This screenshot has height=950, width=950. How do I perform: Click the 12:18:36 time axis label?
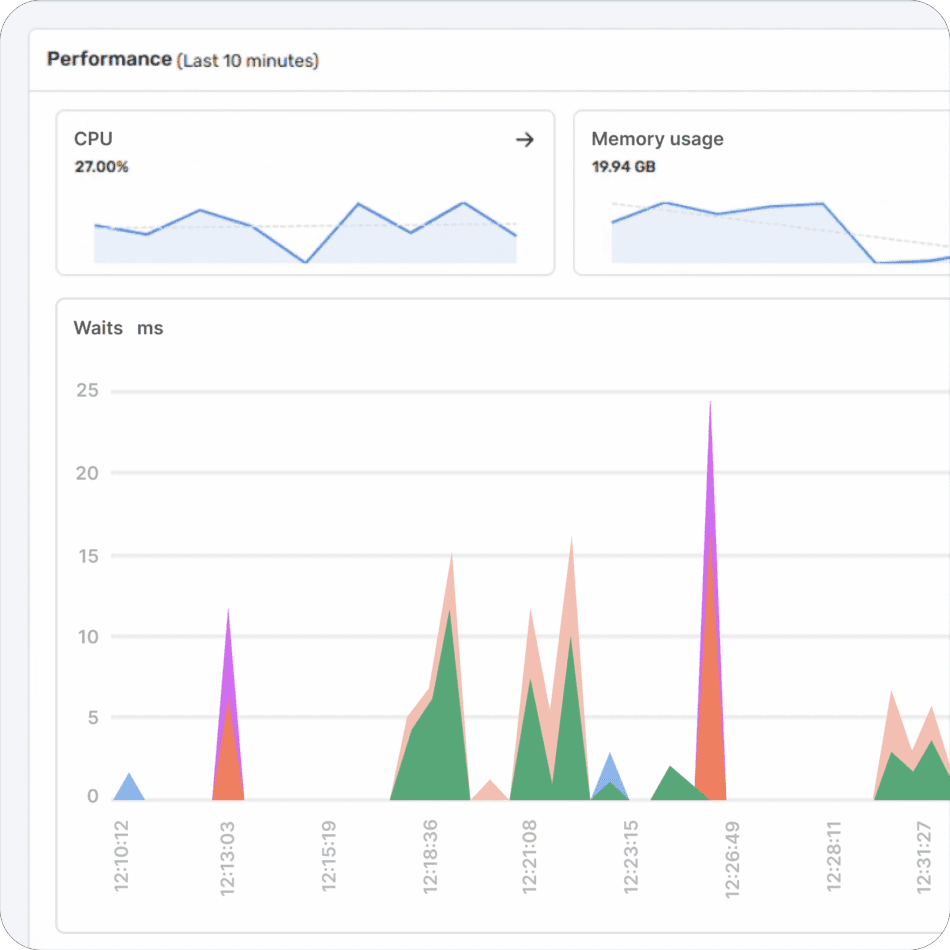(x=430, y=857)
